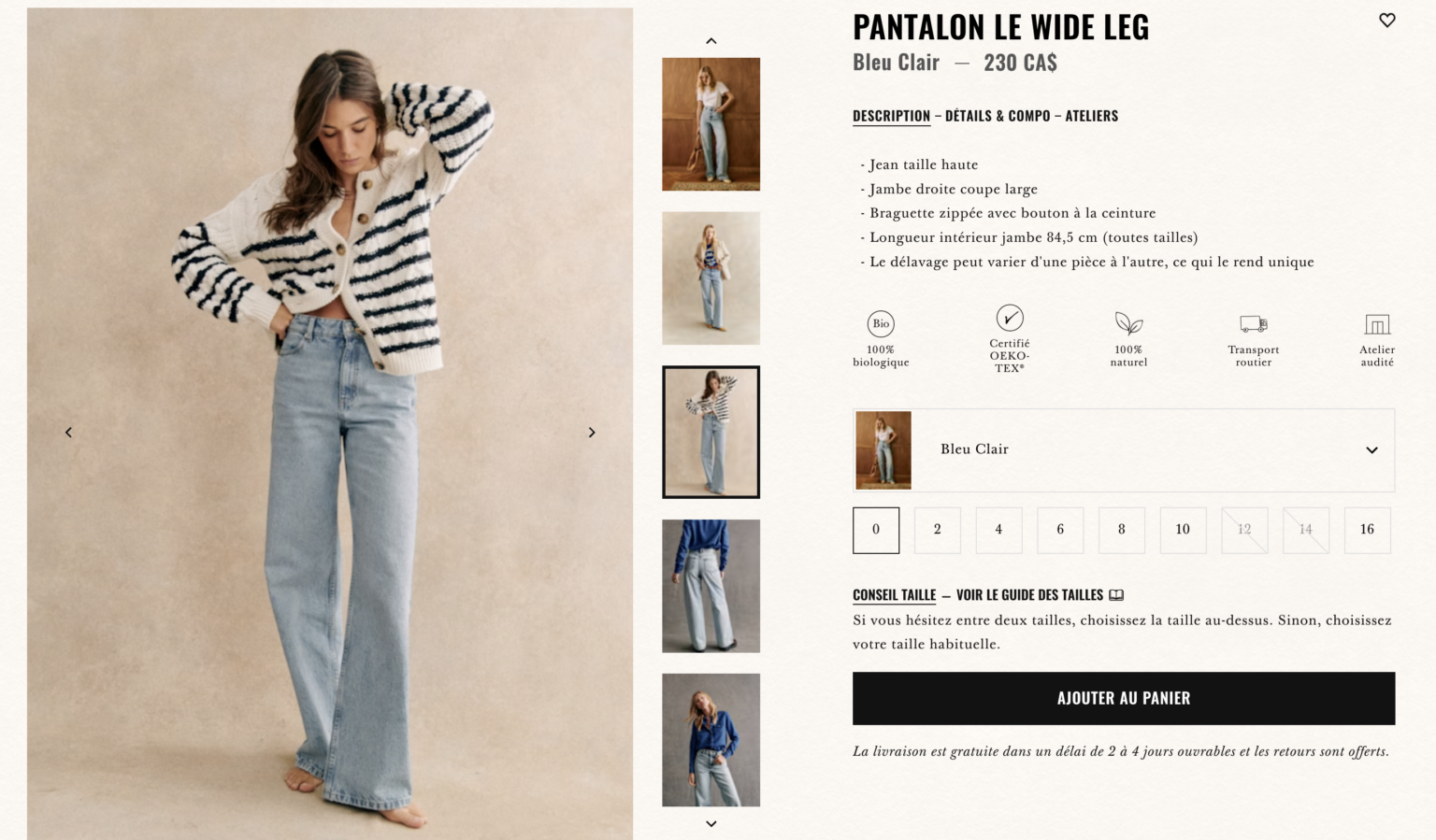Switch to Détails & Compo tab
This screenshot has height=840, width=1436.
pos(998,116)
